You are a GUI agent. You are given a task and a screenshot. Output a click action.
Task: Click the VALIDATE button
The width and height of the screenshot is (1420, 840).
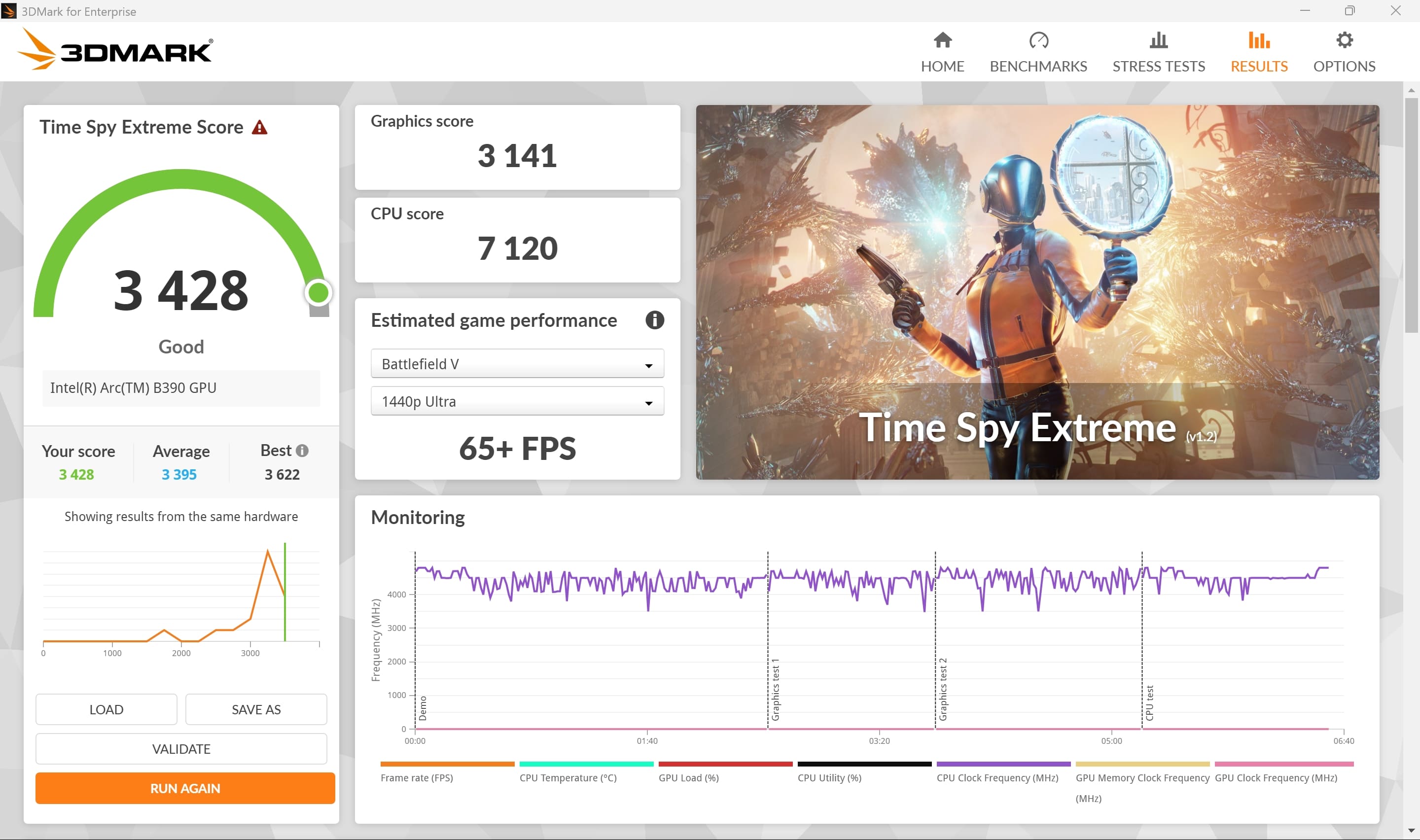click(181, 749)
